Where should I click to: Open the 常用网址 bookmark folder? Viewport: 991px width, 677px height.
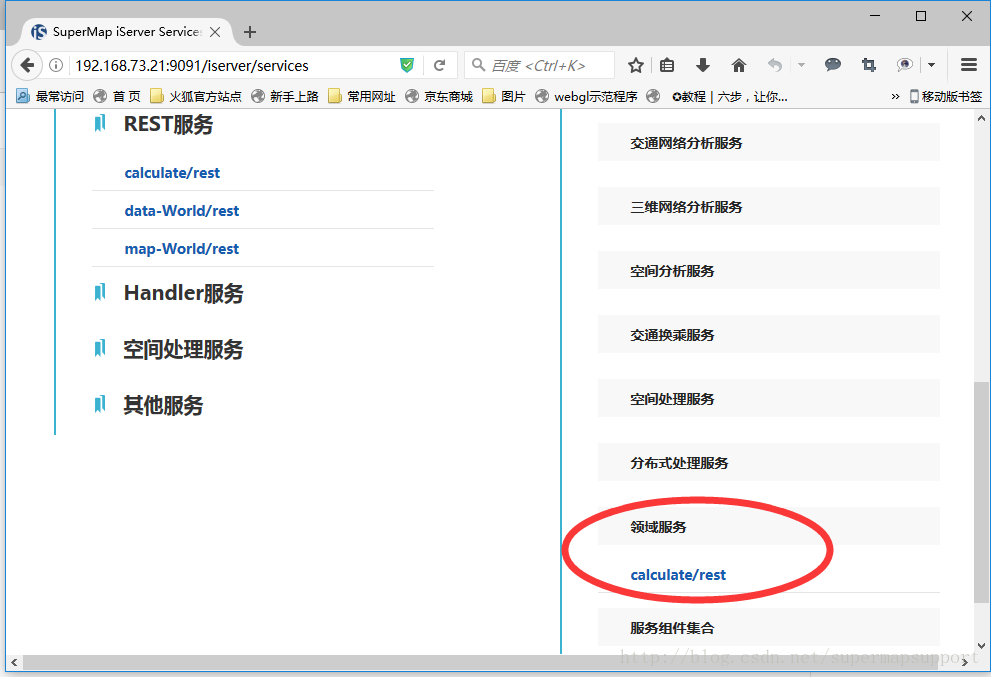[x=362, y=97]
